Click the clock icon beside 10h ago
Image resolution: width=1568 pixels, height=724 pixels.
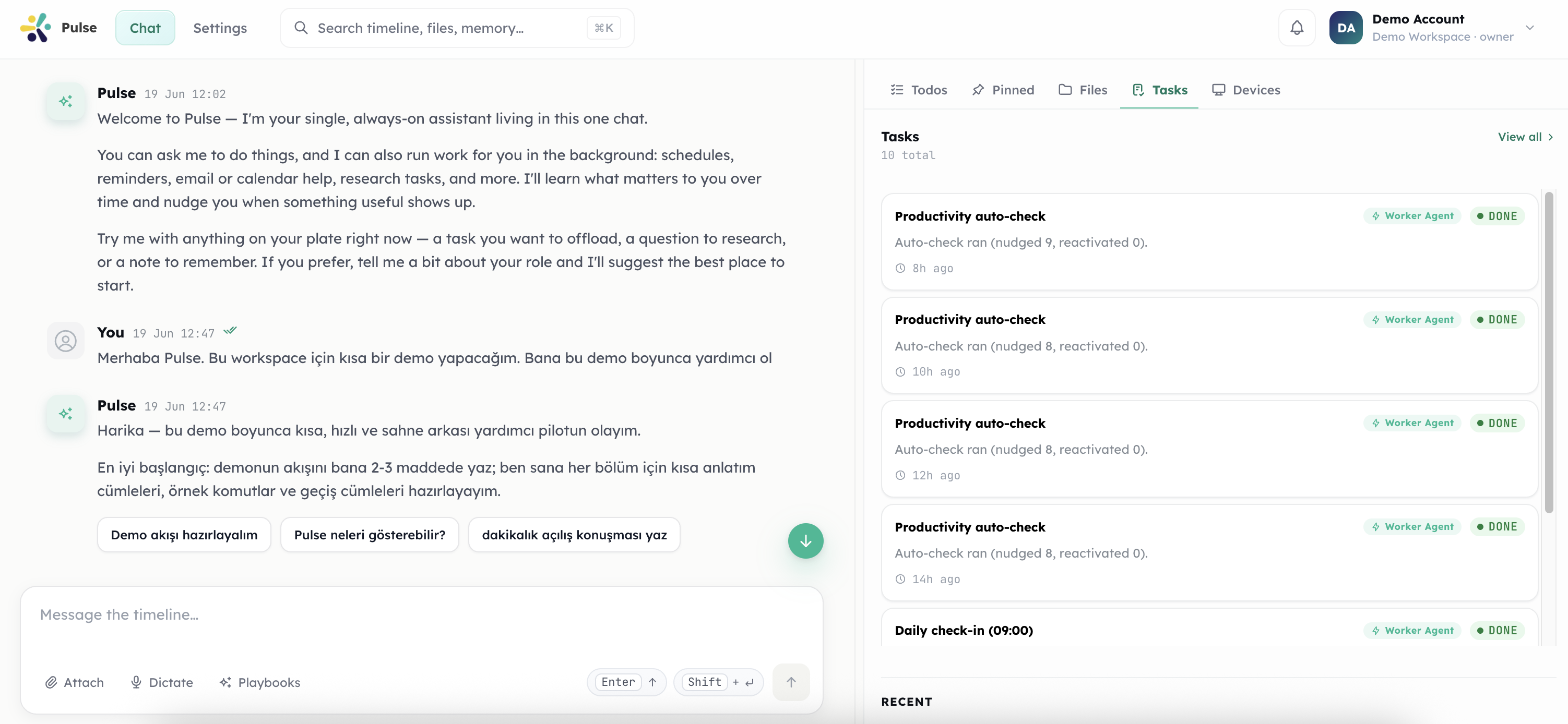[900, 372]
